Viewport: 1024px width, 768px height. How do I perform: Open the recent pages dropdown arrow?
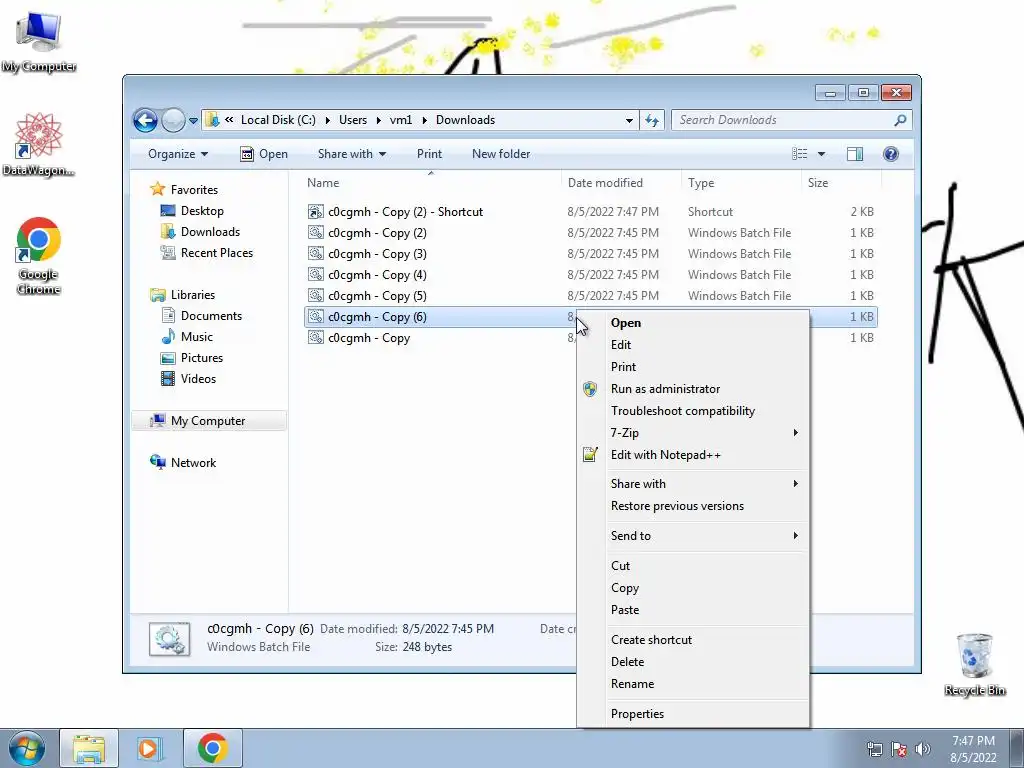point(193,121)
